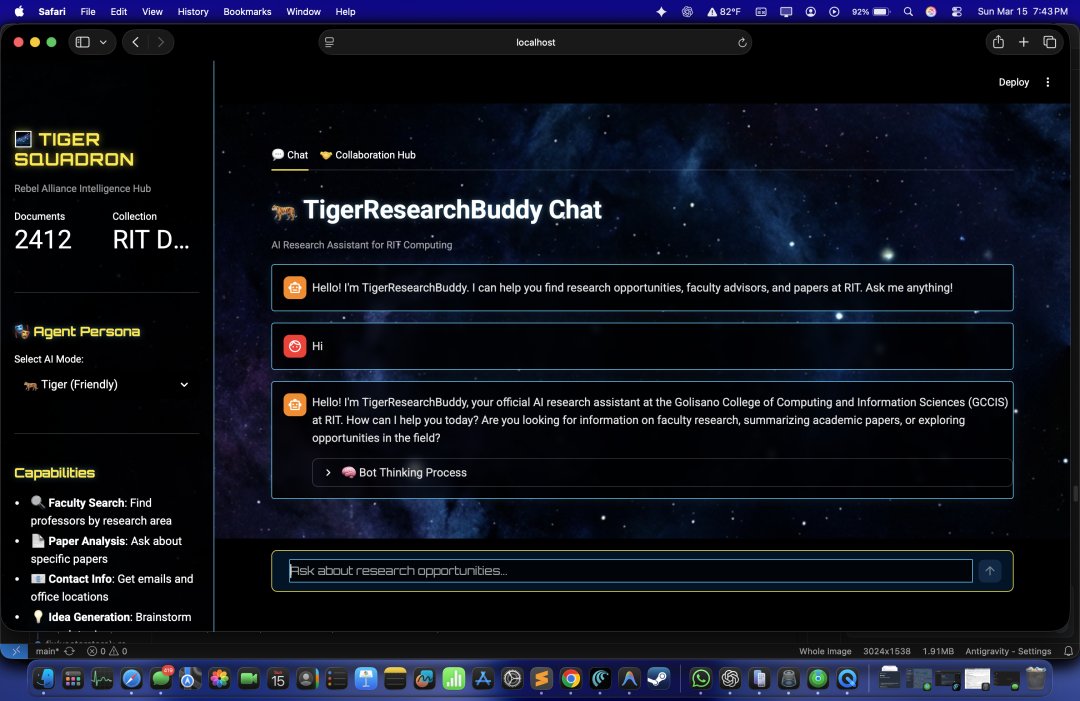Click the ChatGPT icon in the menu bar
This screenshot has width=1080, height=701.
click(x=687, y=12)
